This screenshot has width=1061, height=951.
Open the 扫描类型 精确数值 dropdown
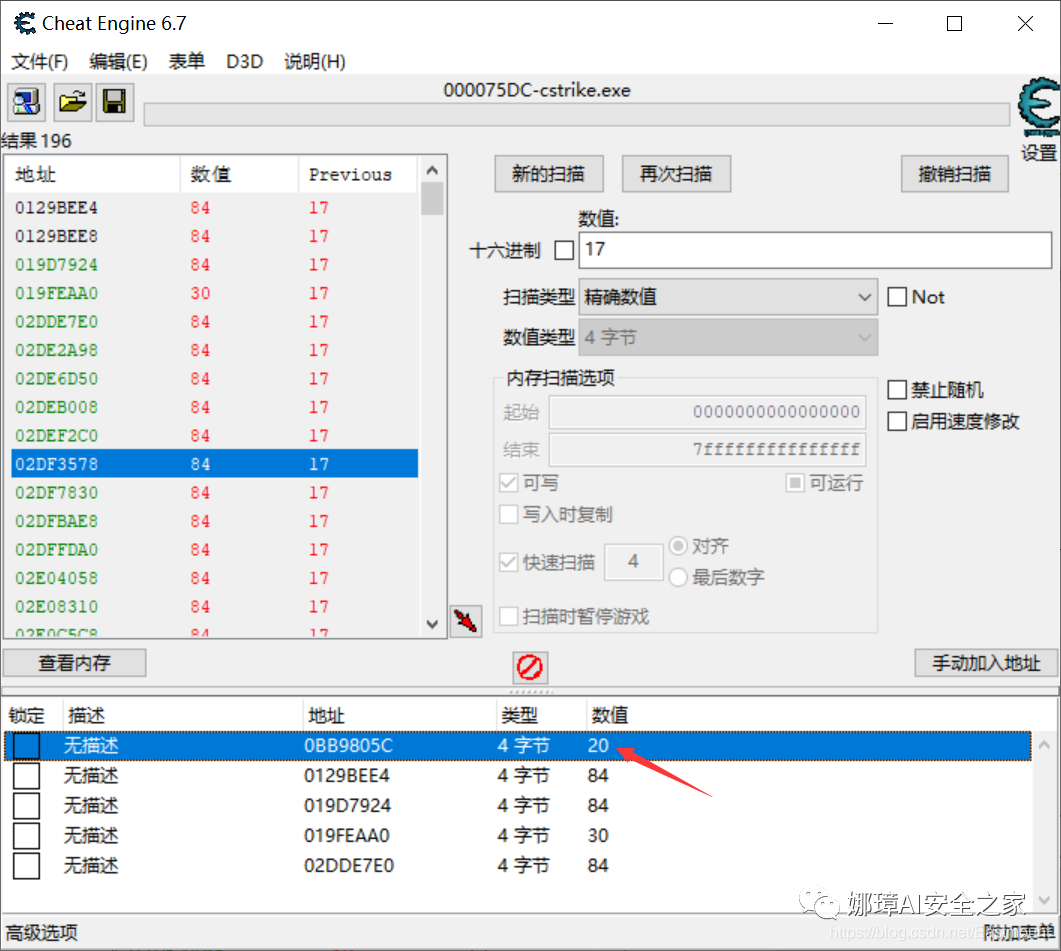click(x=728, y=297)
